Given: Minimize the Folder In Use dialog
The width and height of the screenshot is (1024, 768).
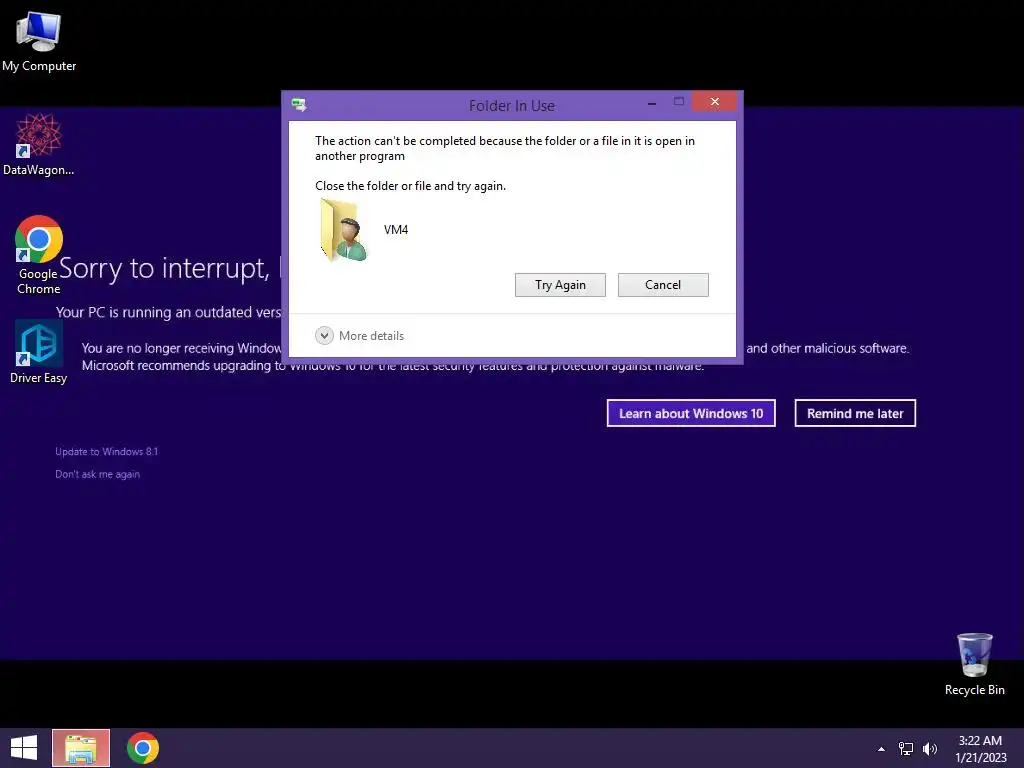Looking at the screenshot, I should click(x=652, y=103).
